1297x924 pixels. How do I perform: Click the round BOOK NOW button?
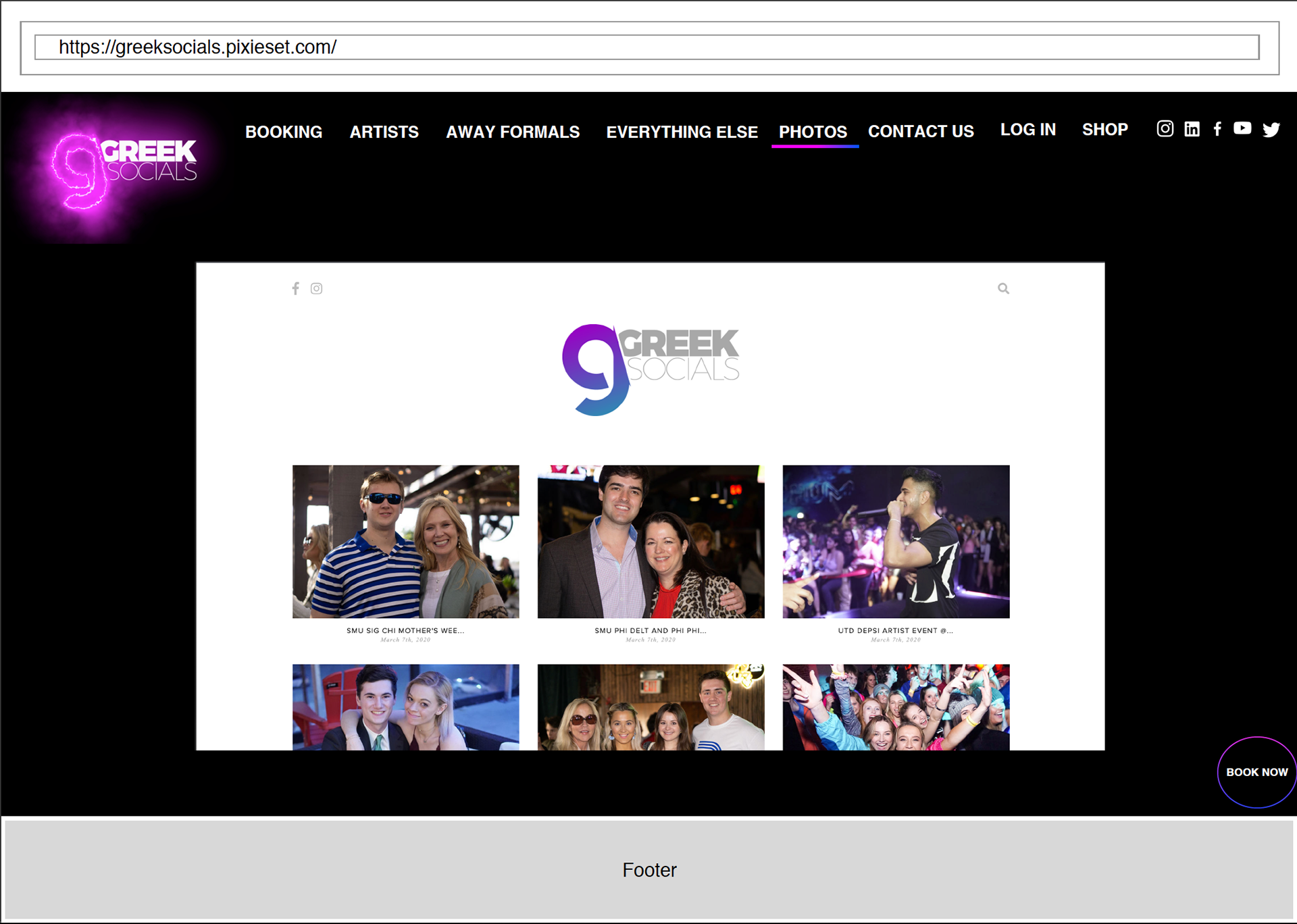(x=1256, y=772)
